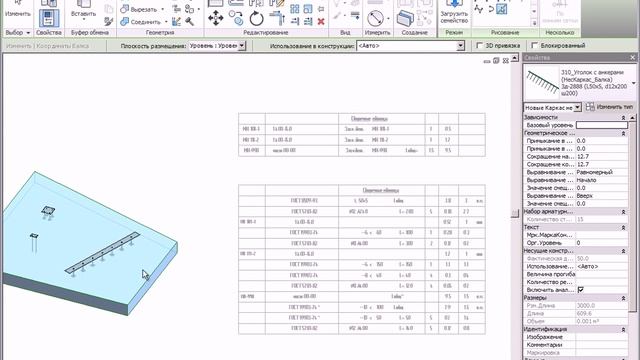Click the drawing view vertical scroll up arrow
The image size is (640, 360).
pyautogui.click(x=515, y=58)
